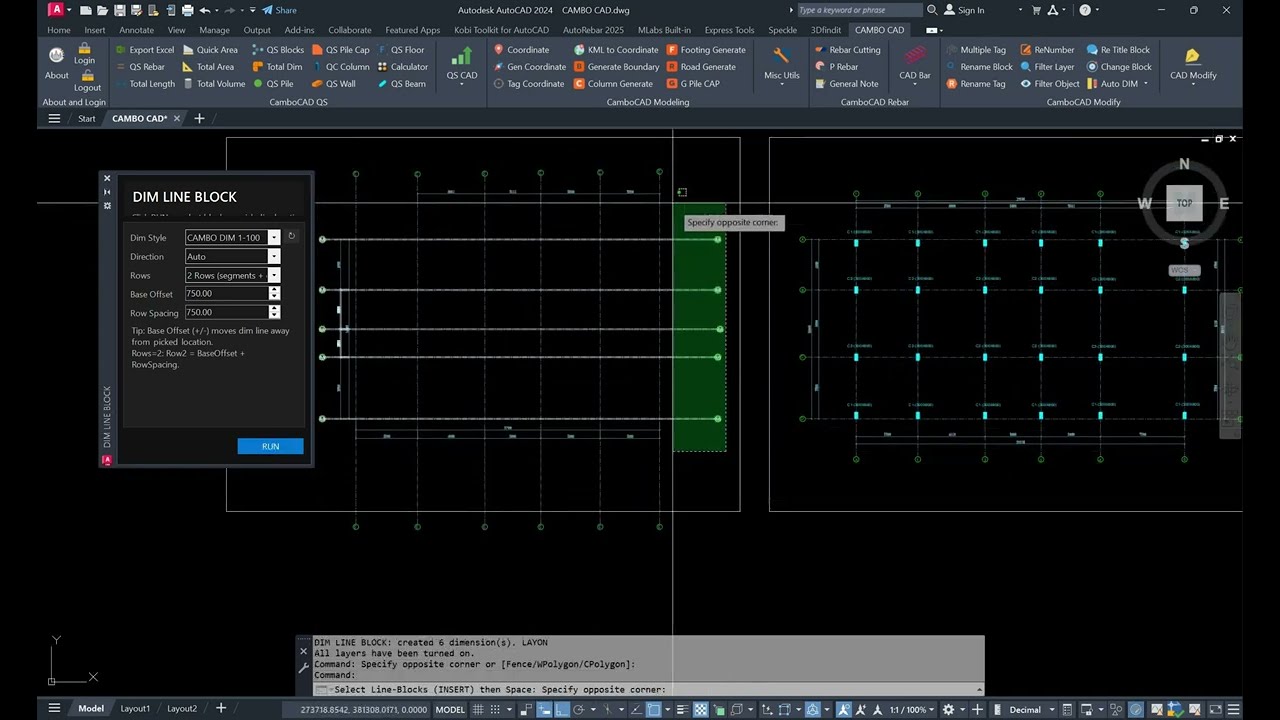Run the Total Length command
1280x720 pixels.
click(x=144, y=84)
